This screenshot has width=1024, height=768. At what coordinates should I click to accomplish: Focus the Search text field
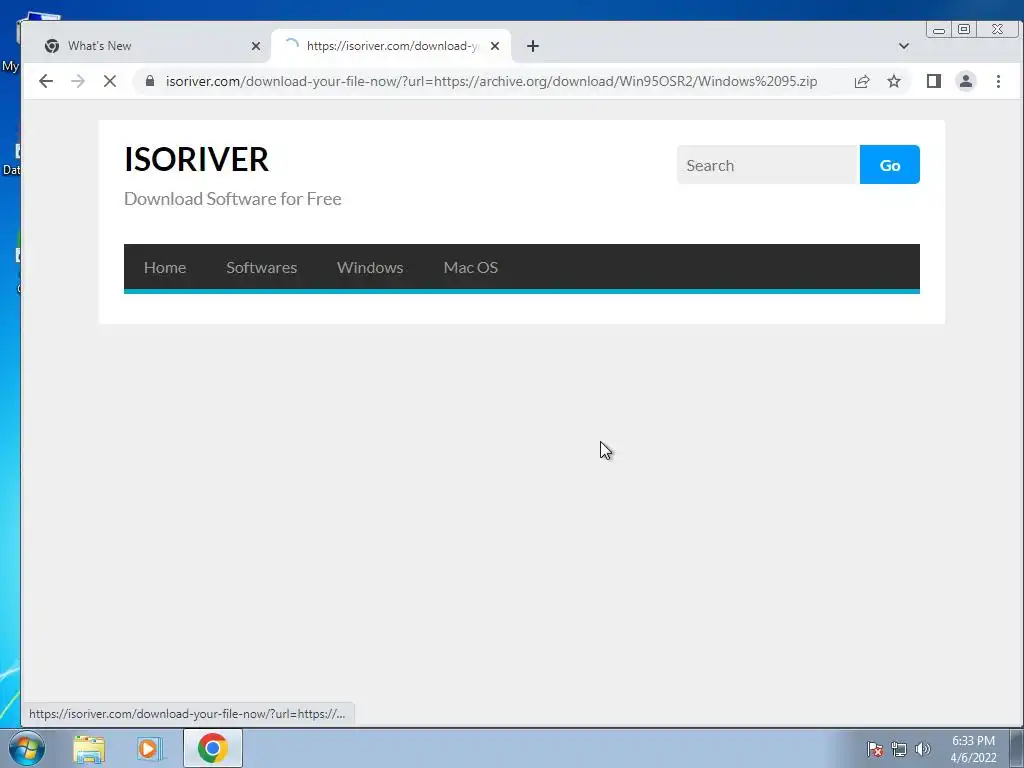click(x=768, y=165)
